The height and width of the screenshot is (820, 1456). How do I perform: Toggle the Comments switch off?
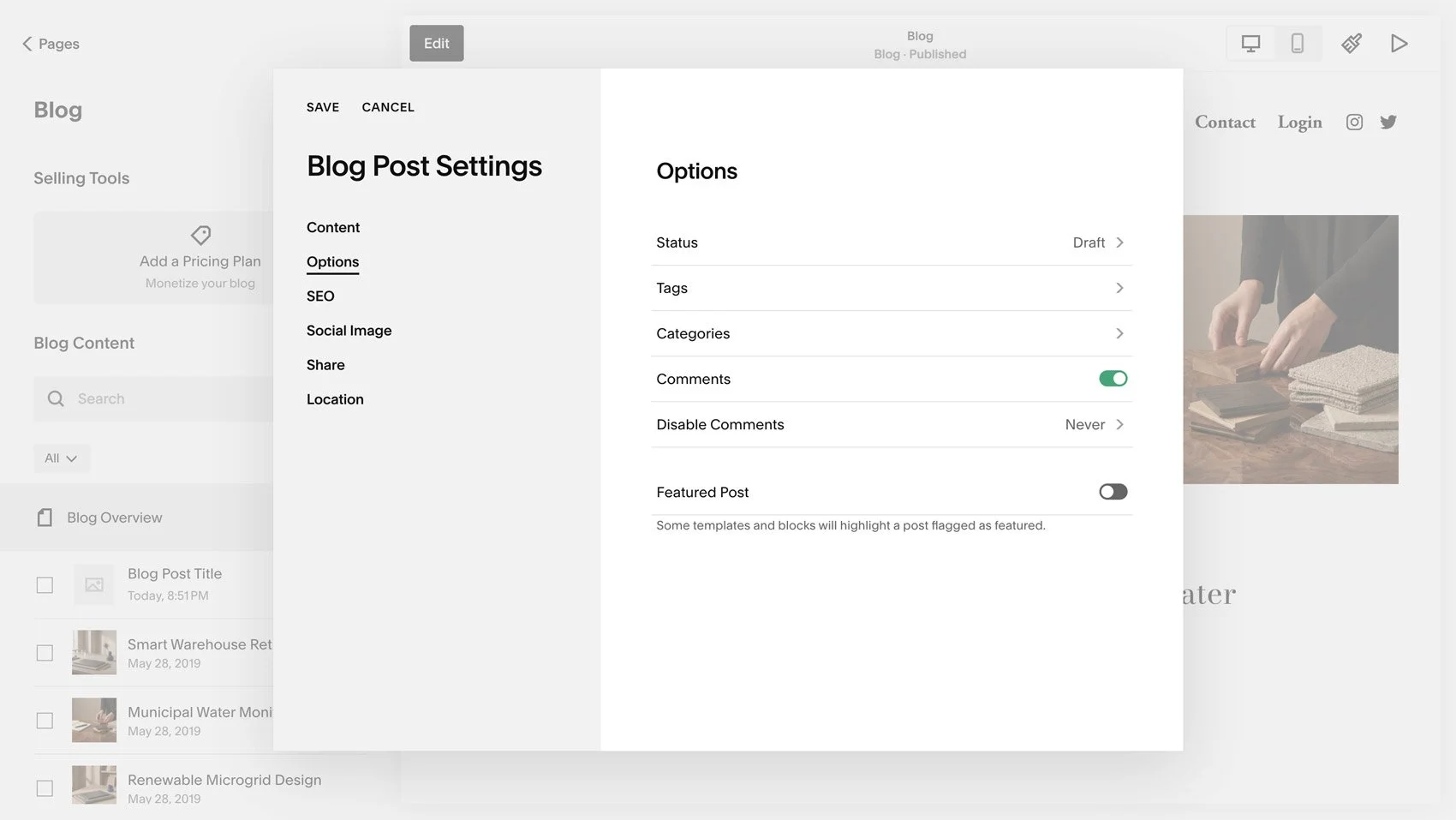pos(1113,379)
